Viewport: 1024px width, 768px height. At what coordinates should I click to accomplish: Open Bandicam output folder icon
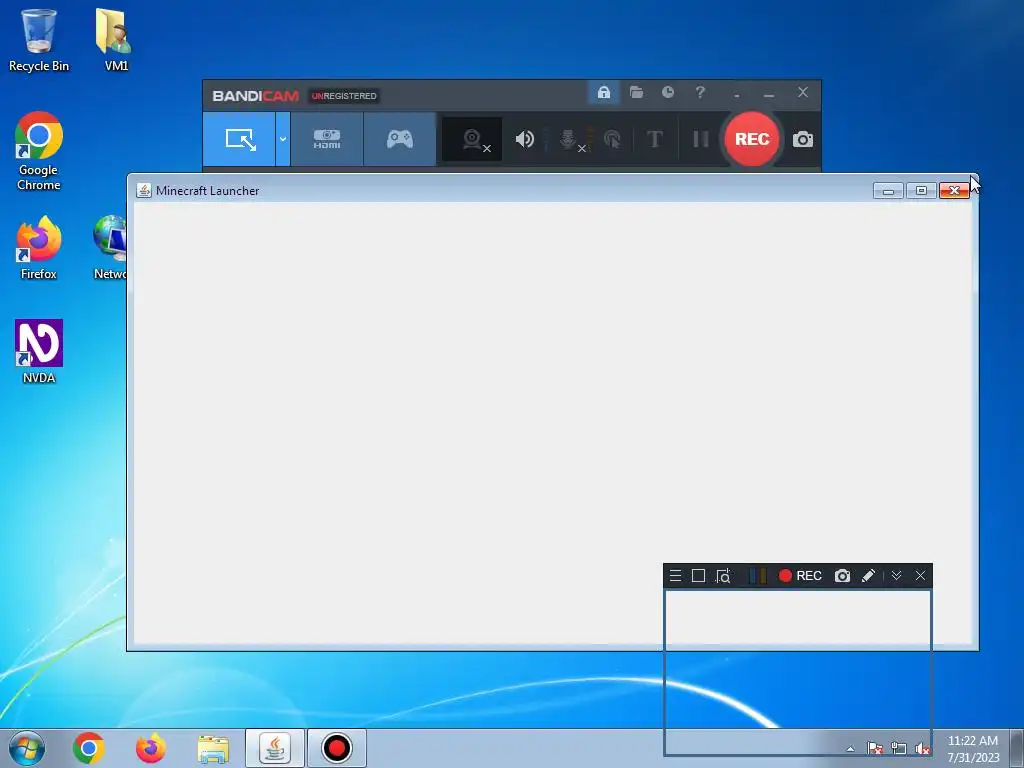click(636, 92)
